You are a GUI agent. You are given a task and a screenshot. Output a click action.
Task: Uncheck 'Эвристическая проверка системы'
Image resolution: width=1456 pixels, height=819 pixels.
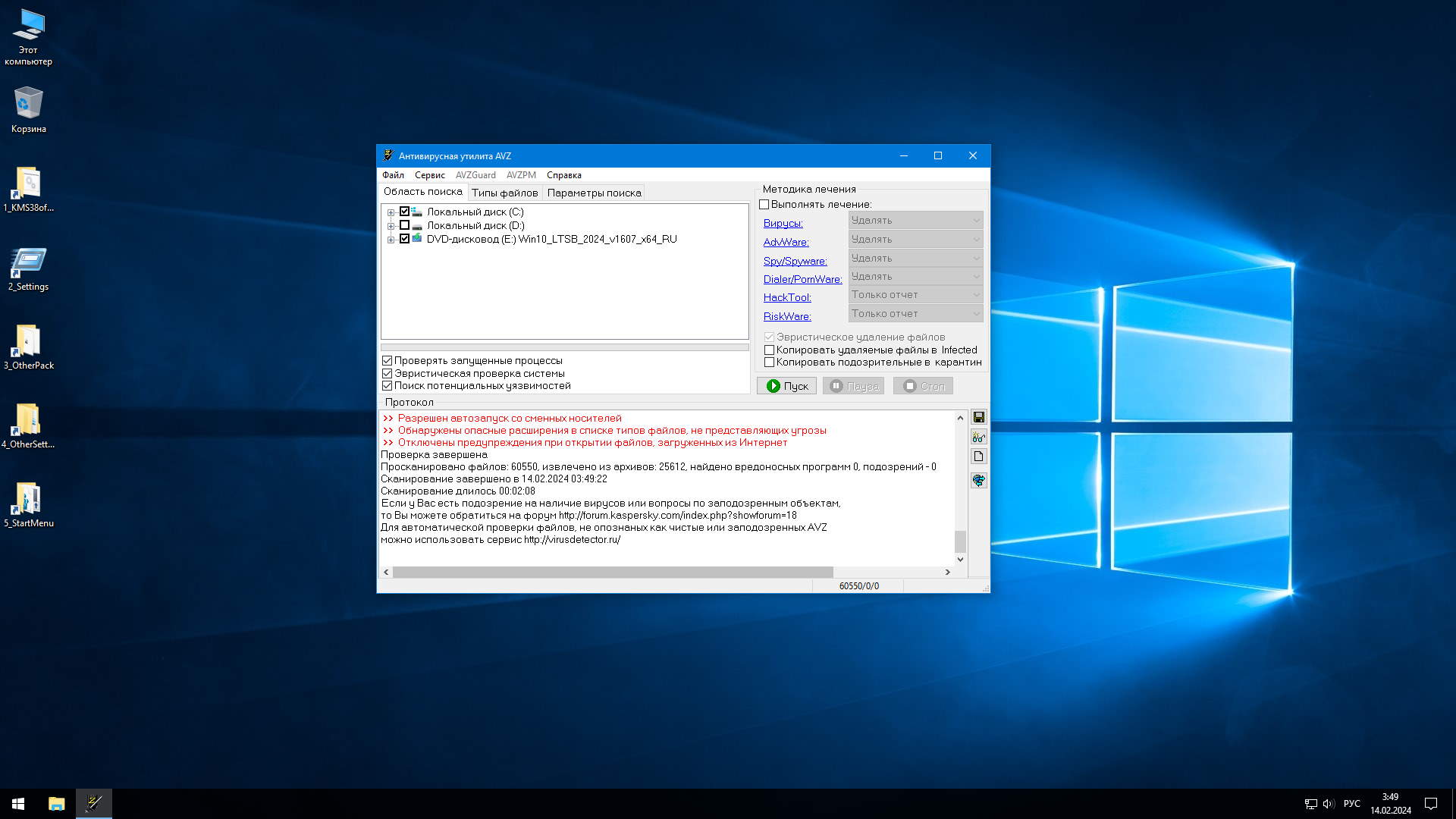[x=388, y=374]
